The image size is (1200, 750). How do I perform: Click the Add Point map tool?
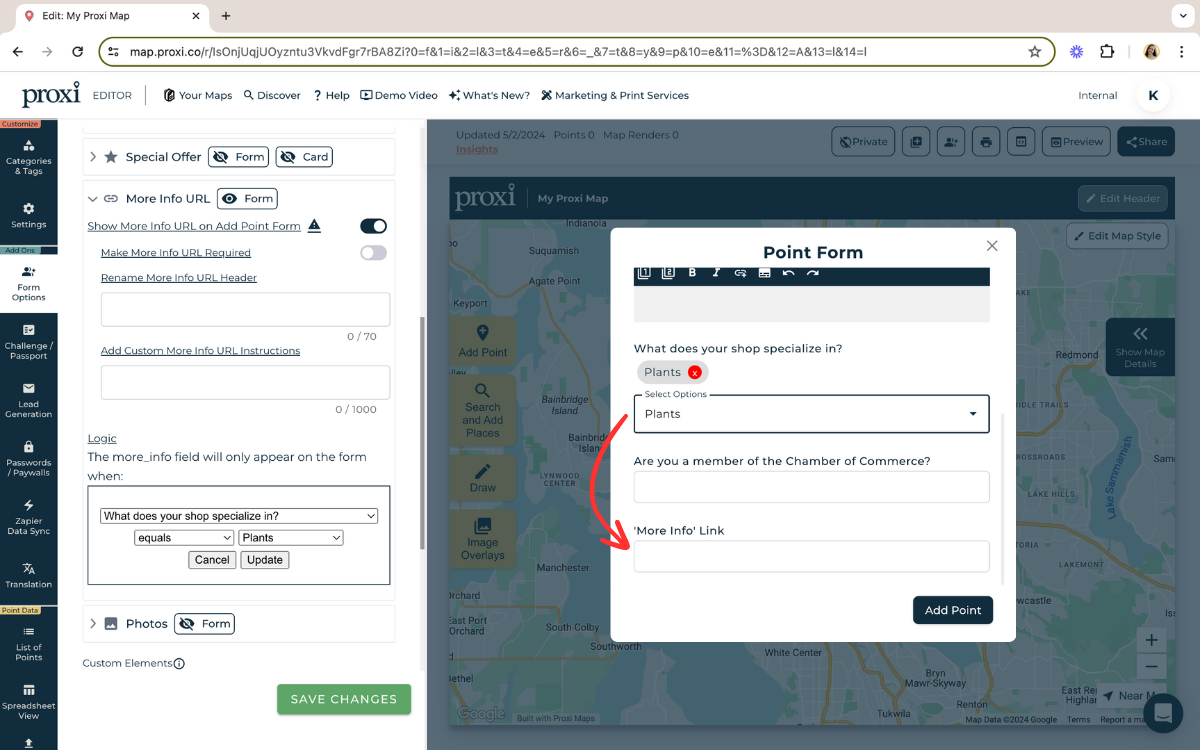483,341
